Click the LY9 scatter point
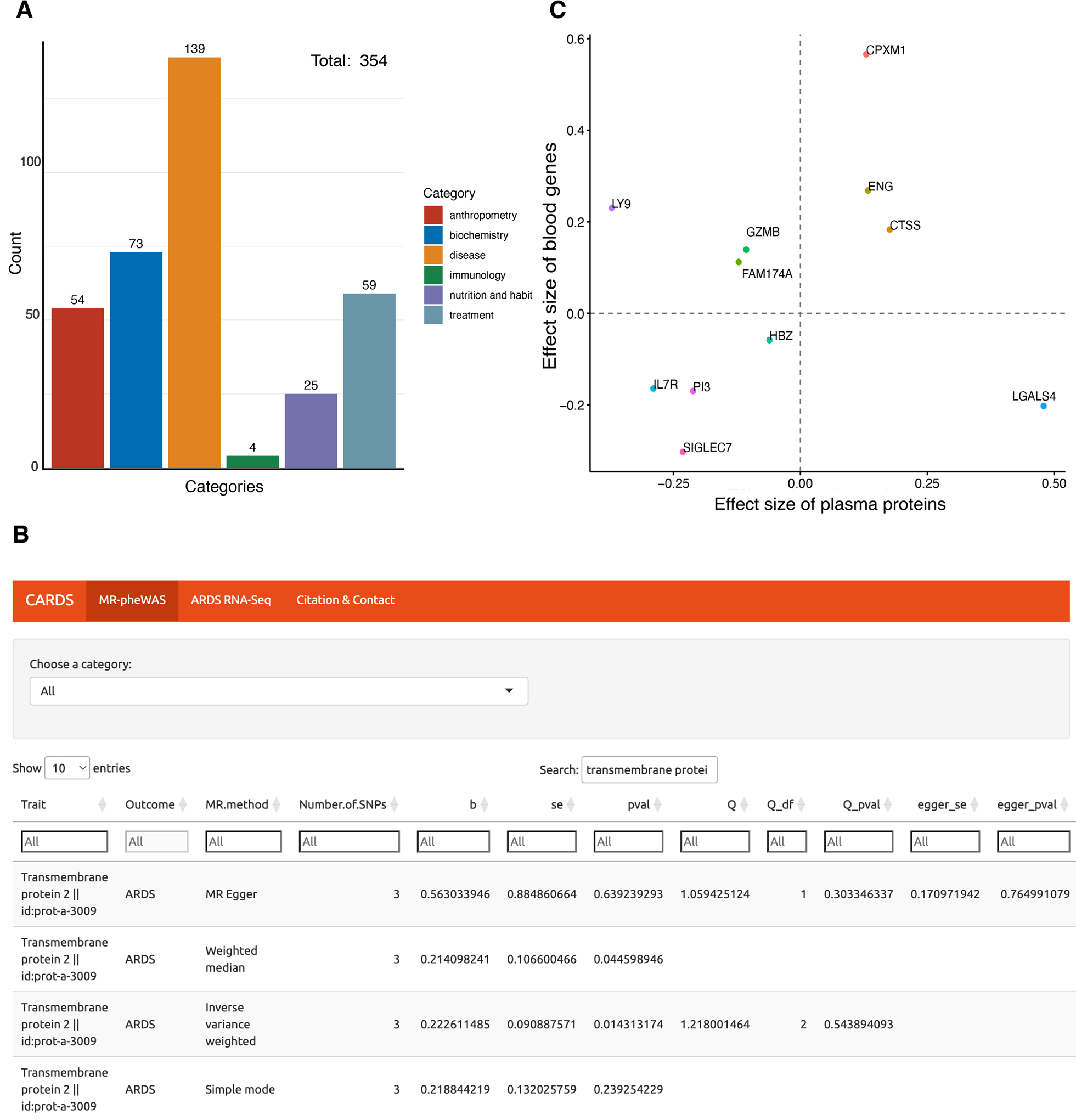The width and height of the screenshot is (1076, 1120). pos(611,208)
